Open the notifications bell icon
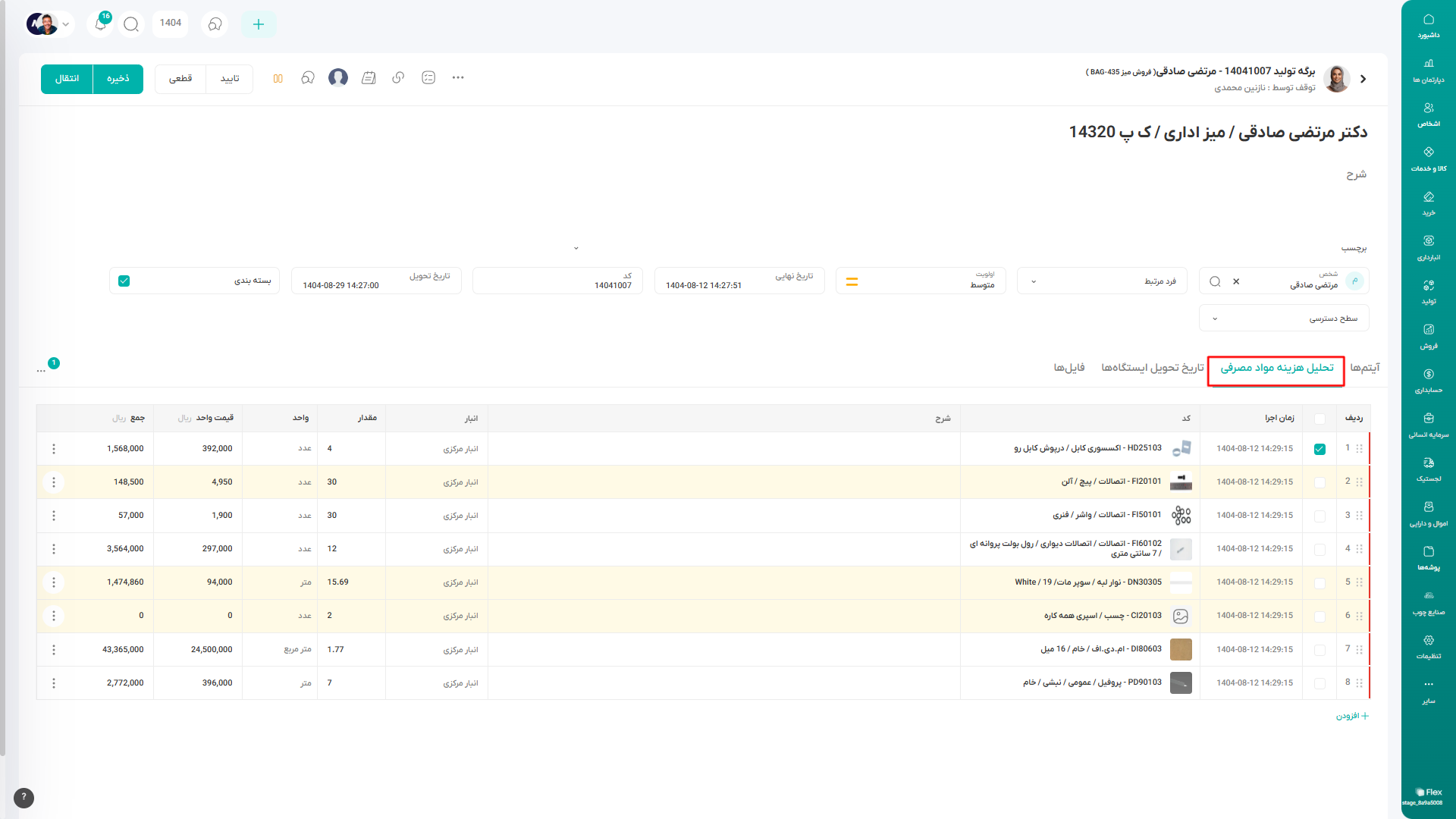The image size is (1456, 819). [100, 24]
